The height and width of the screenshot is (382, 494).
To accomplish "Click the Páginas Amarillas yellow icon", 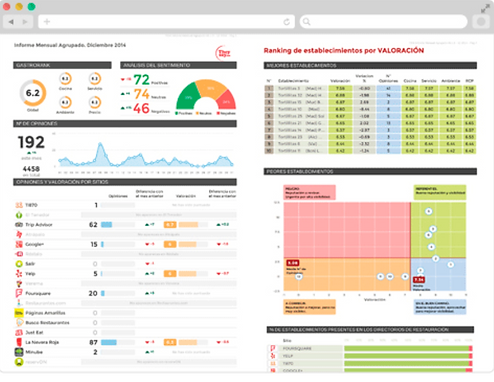I will coord(19,313).
